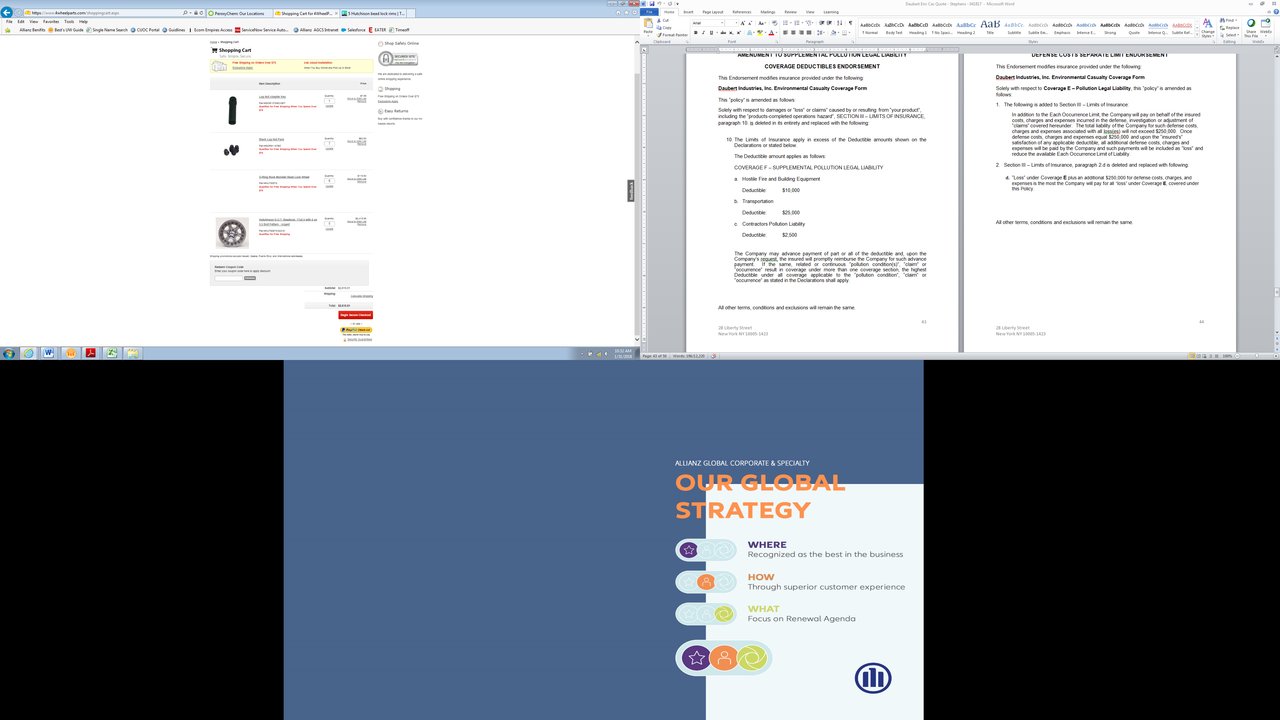Expand Word styles gallery arrow
This screenshot has height=720, width=1280.
coord(1196,35)
